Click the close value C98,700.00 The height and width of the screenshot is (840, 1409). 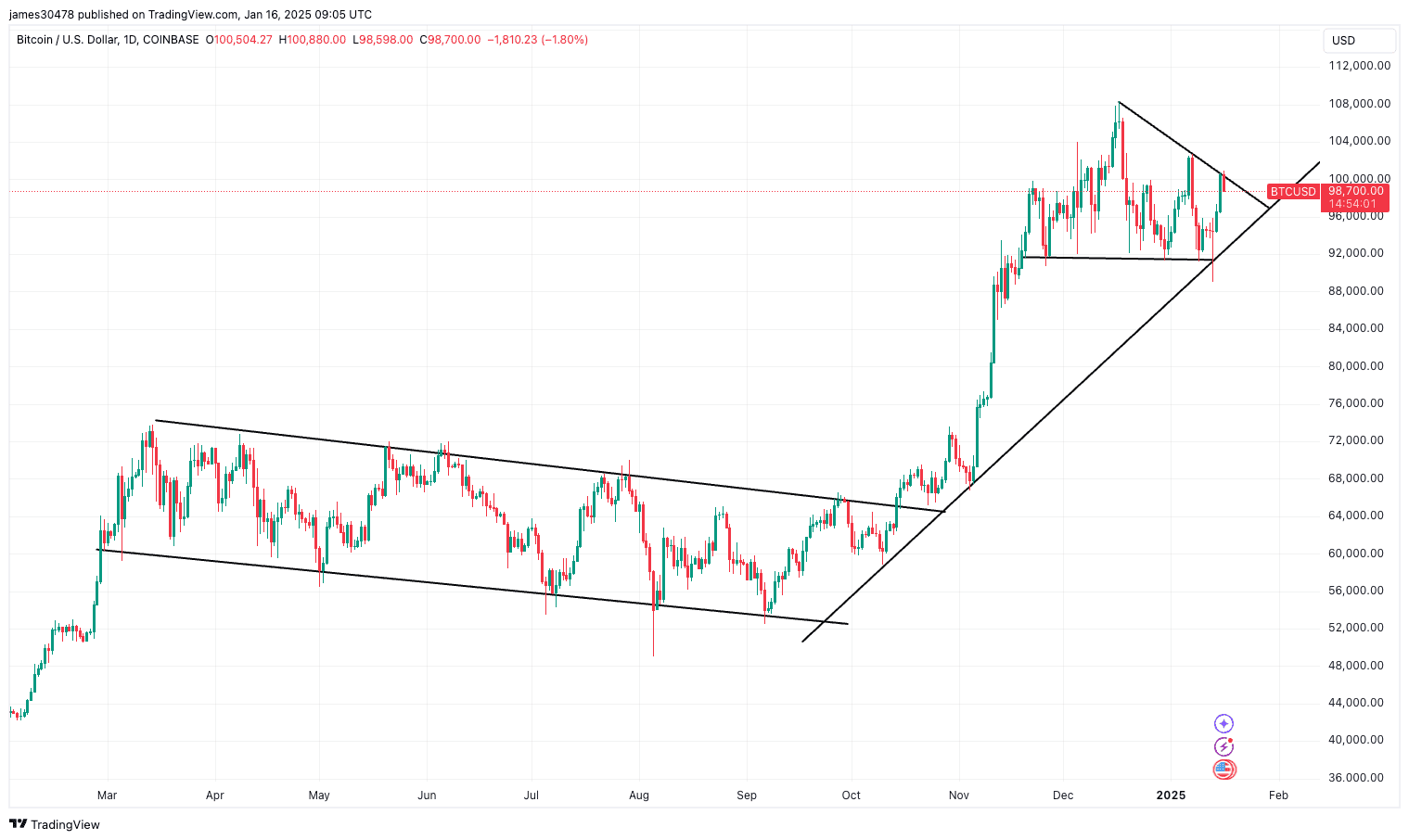click(x=450, y=40)
